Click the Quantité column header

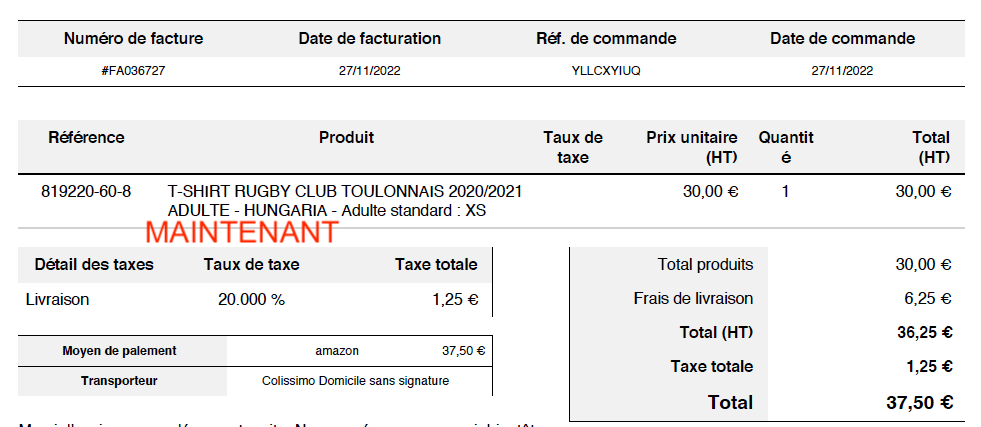click(x=786, y=148)
